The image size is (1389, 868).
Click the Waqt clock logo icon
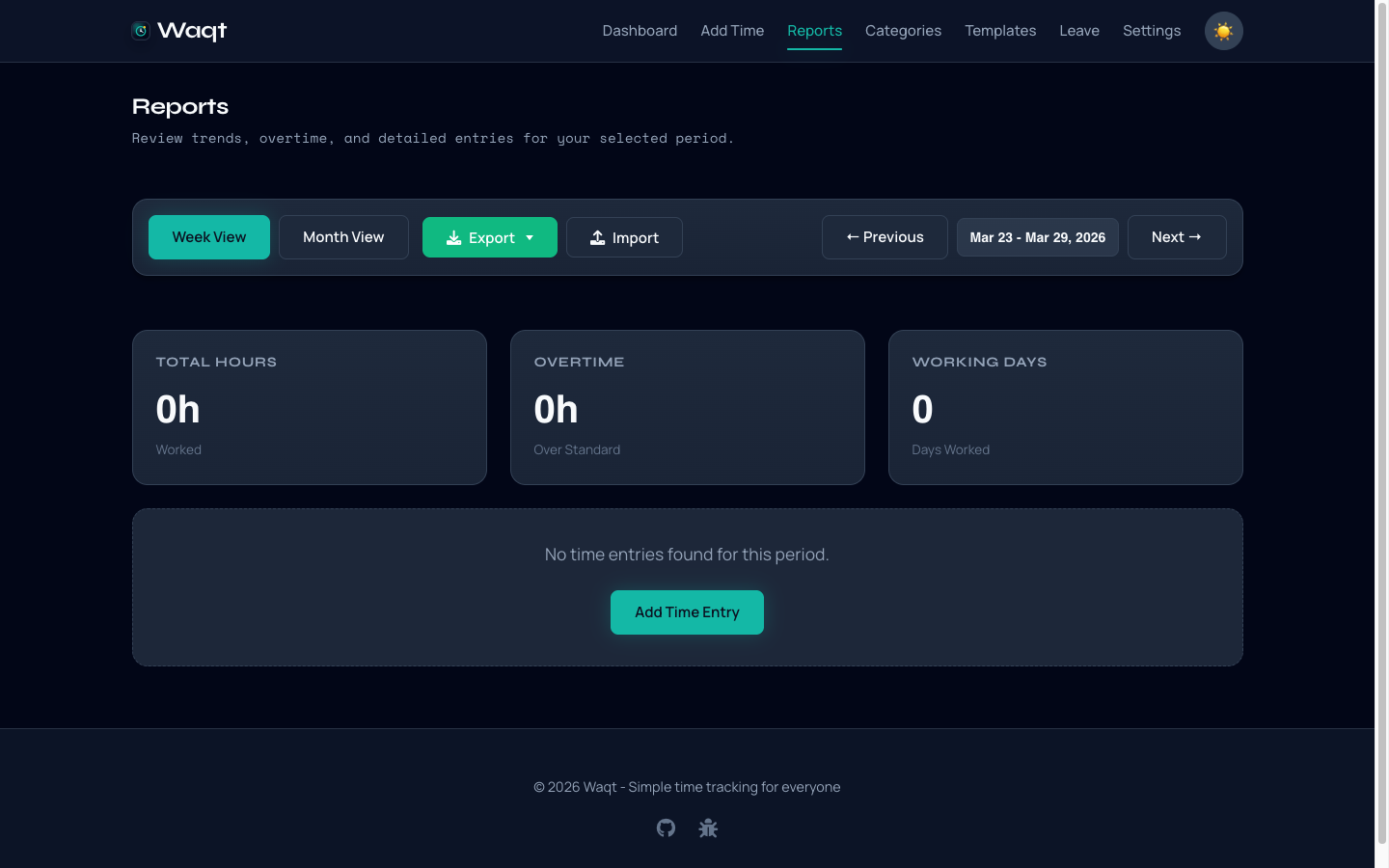pyautogui.click(x=141, y=31)
